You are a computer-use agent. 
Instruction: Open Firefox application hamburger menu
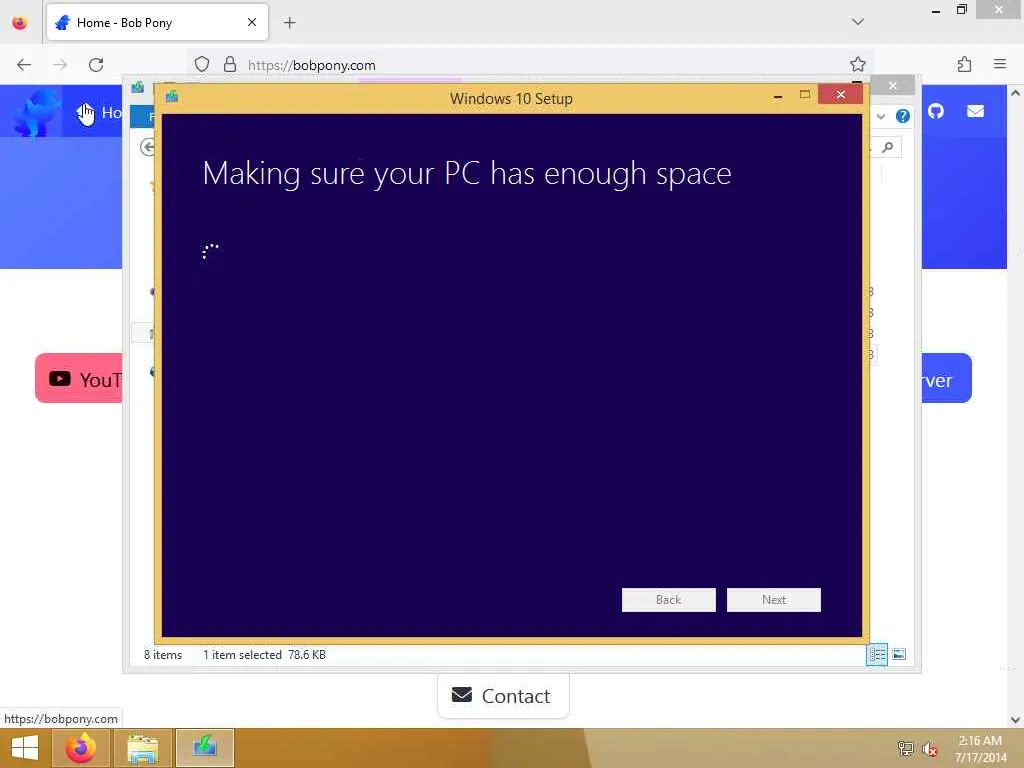tap(1000, 64)
